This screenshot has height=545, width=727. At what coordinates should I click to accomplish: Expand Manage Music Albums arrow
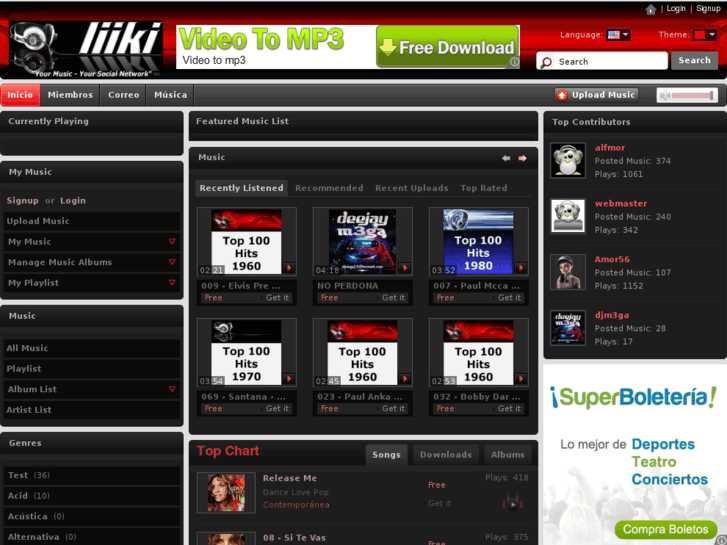[x=172, y=263]
